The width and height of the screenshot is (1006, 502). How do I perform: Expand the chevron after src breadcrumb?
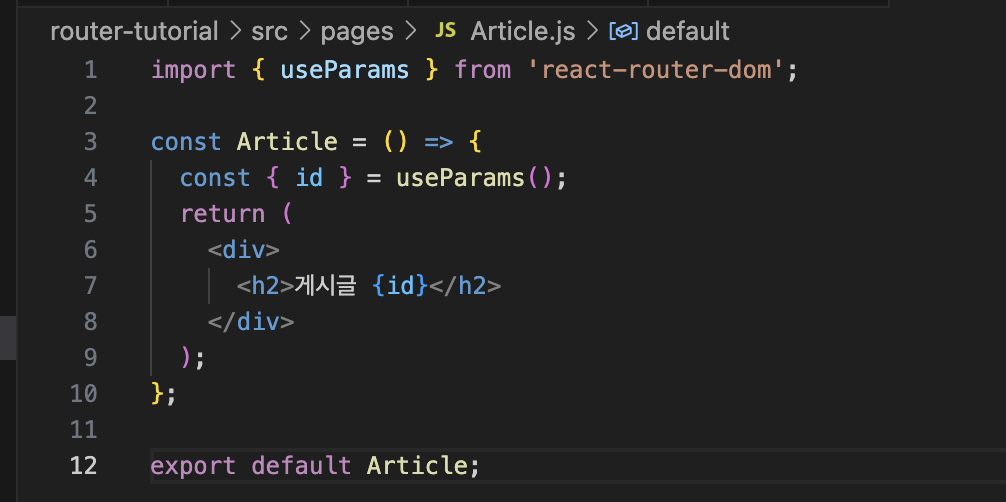[303, 31]
